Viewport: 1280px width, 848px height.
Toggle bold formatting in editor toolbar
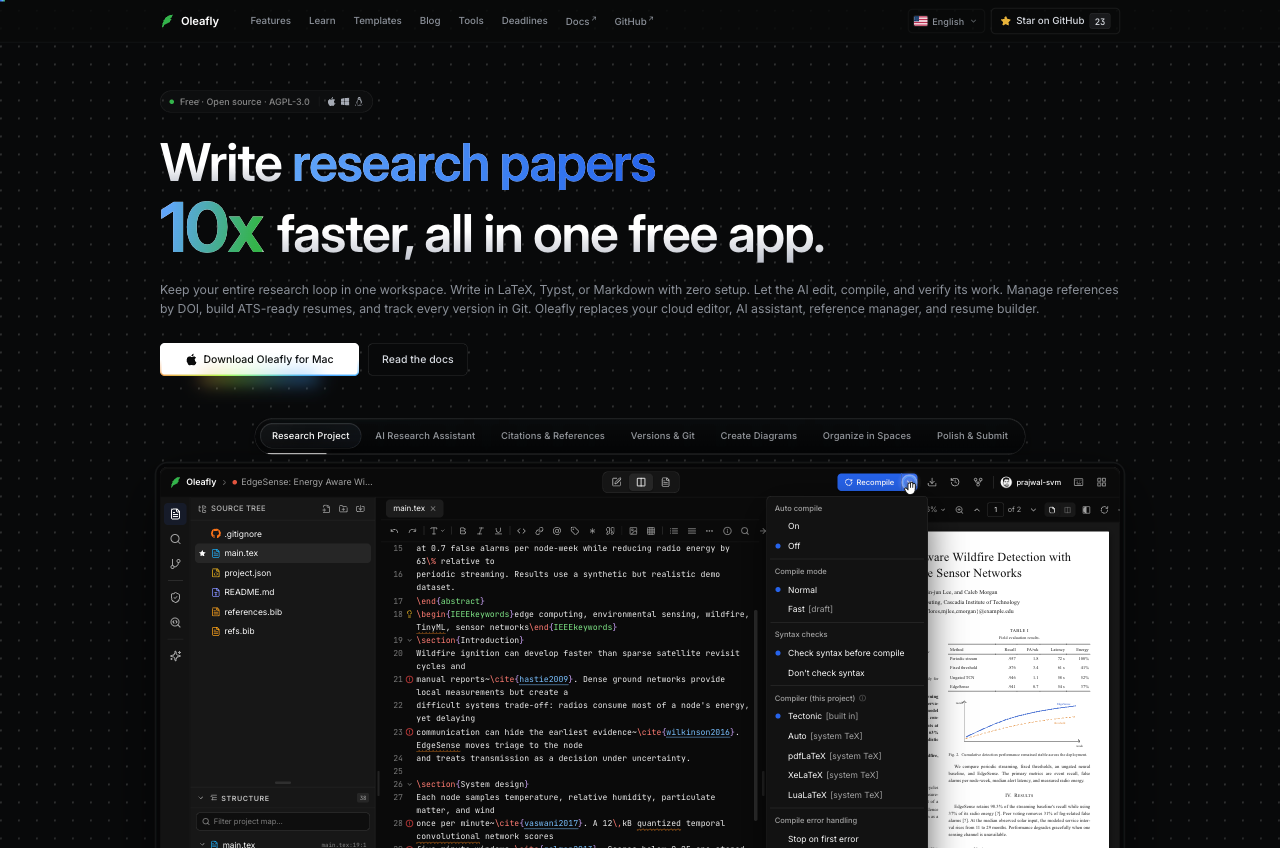463,531
